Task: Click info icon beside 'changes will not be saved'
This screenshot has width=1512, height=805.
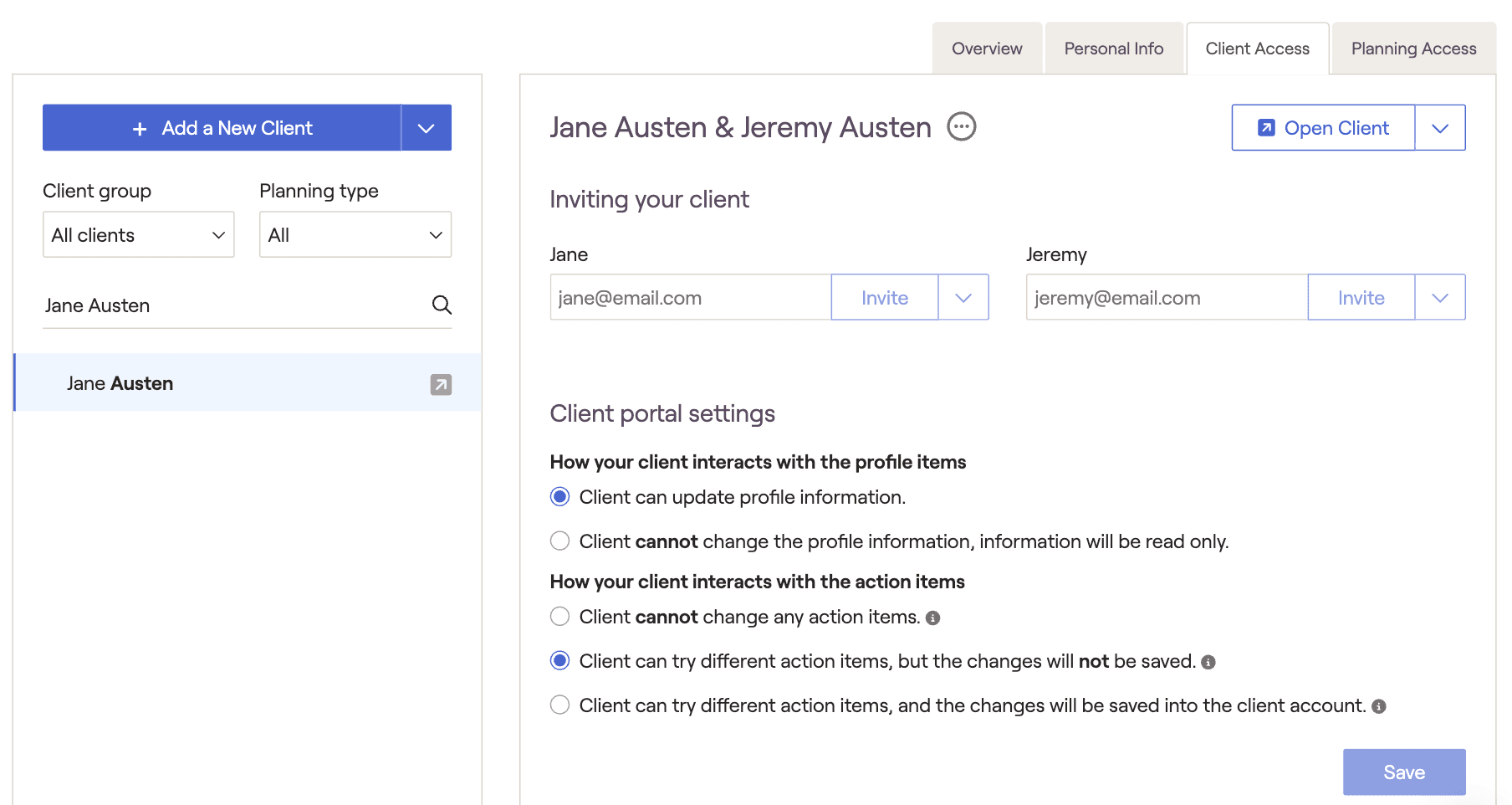Action: pos(1208,663)
